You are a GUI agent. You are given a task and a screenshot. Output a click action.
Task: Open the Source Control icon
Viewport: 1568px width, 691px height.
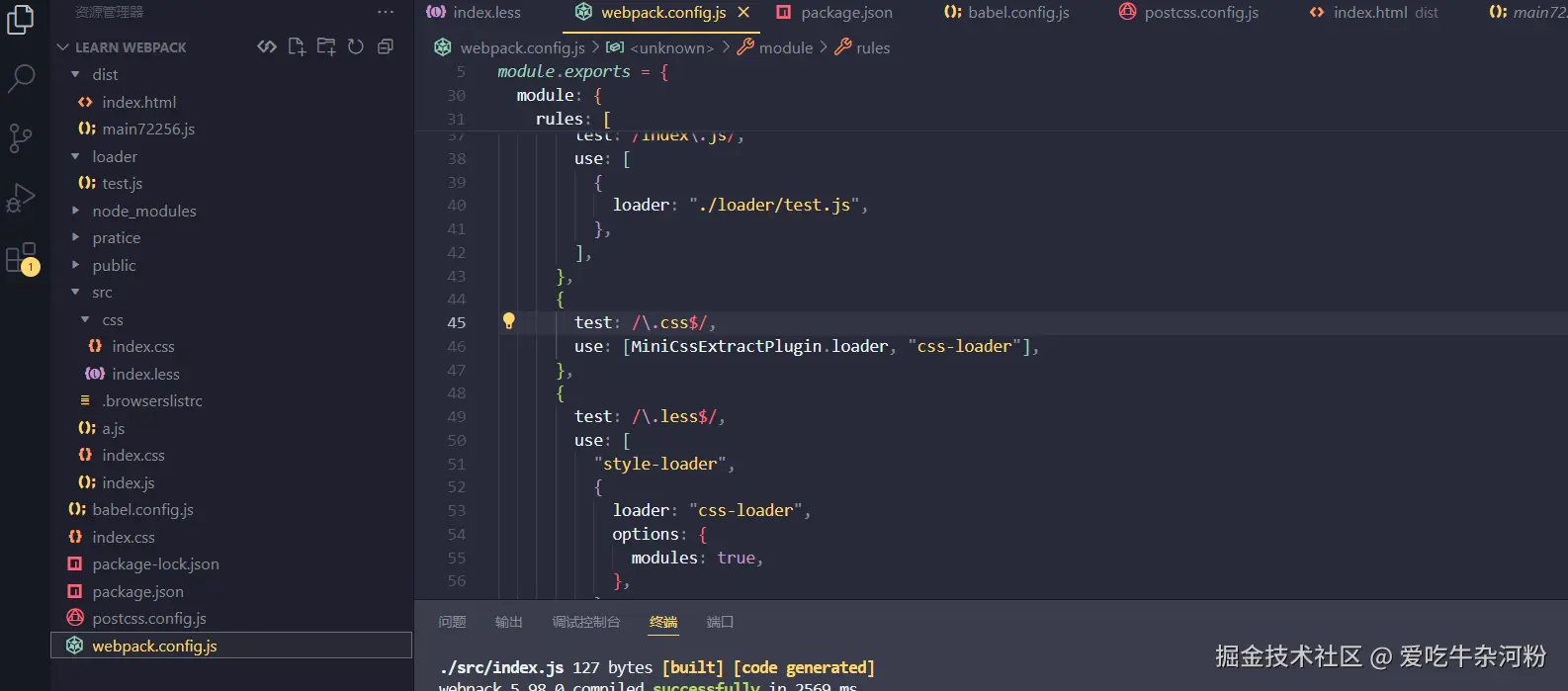(21, 137)
